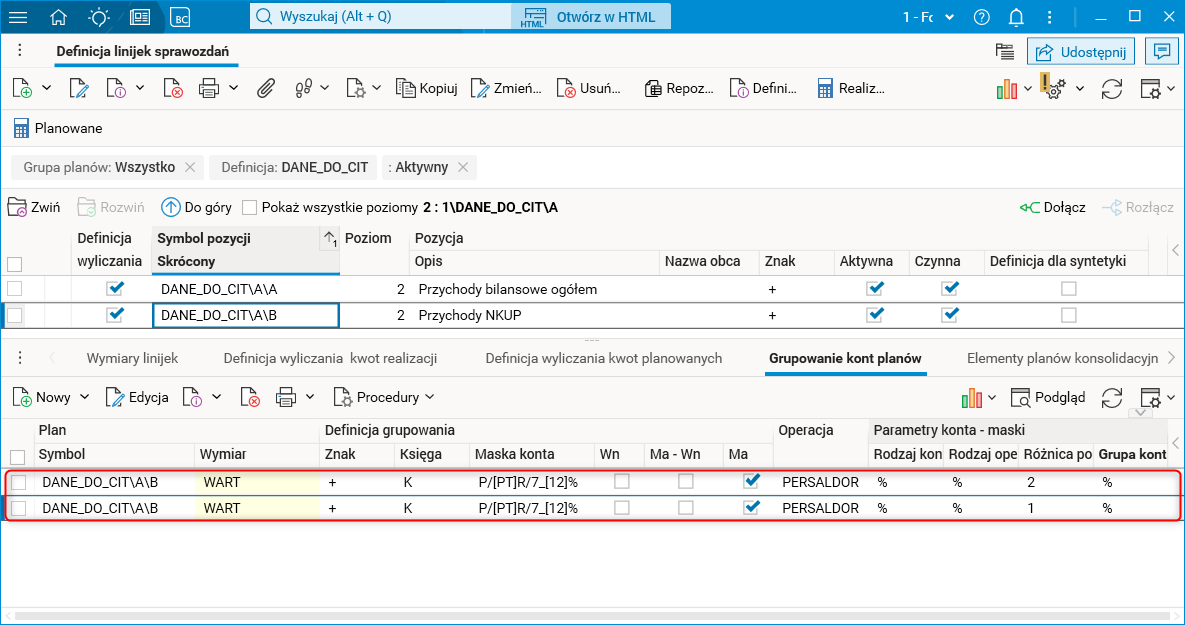Toggle Ma - Wn checkbox in row with Różnica 2
This screenshot has height=625, width=1185.
pos(685,481)
